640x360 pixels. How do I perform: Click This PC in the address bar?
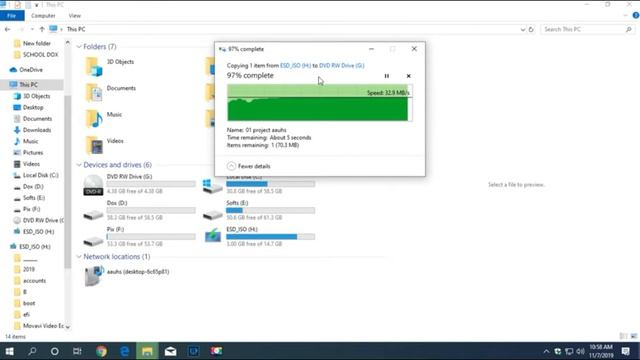click(x=76, y=29)
